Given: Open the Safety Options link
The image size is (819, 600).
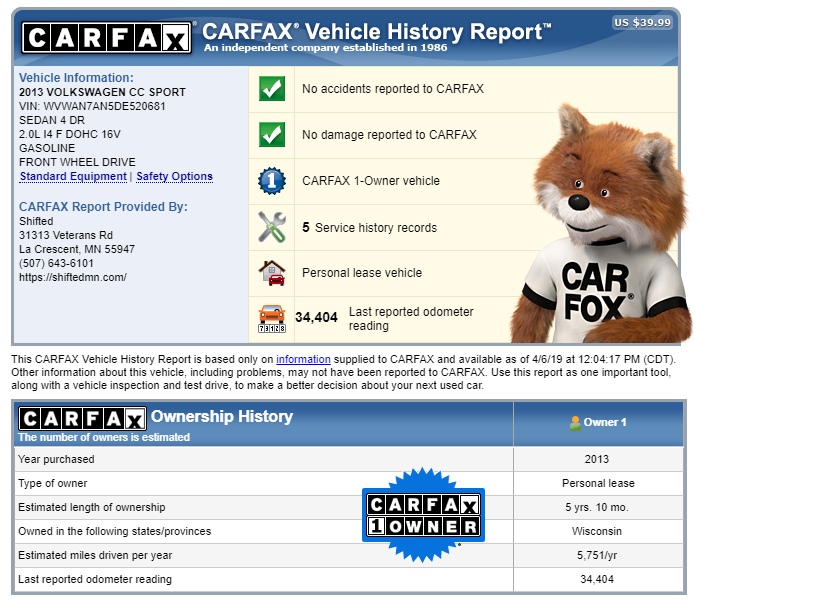Looking at the screenshot, I should [x=174, y=177].
